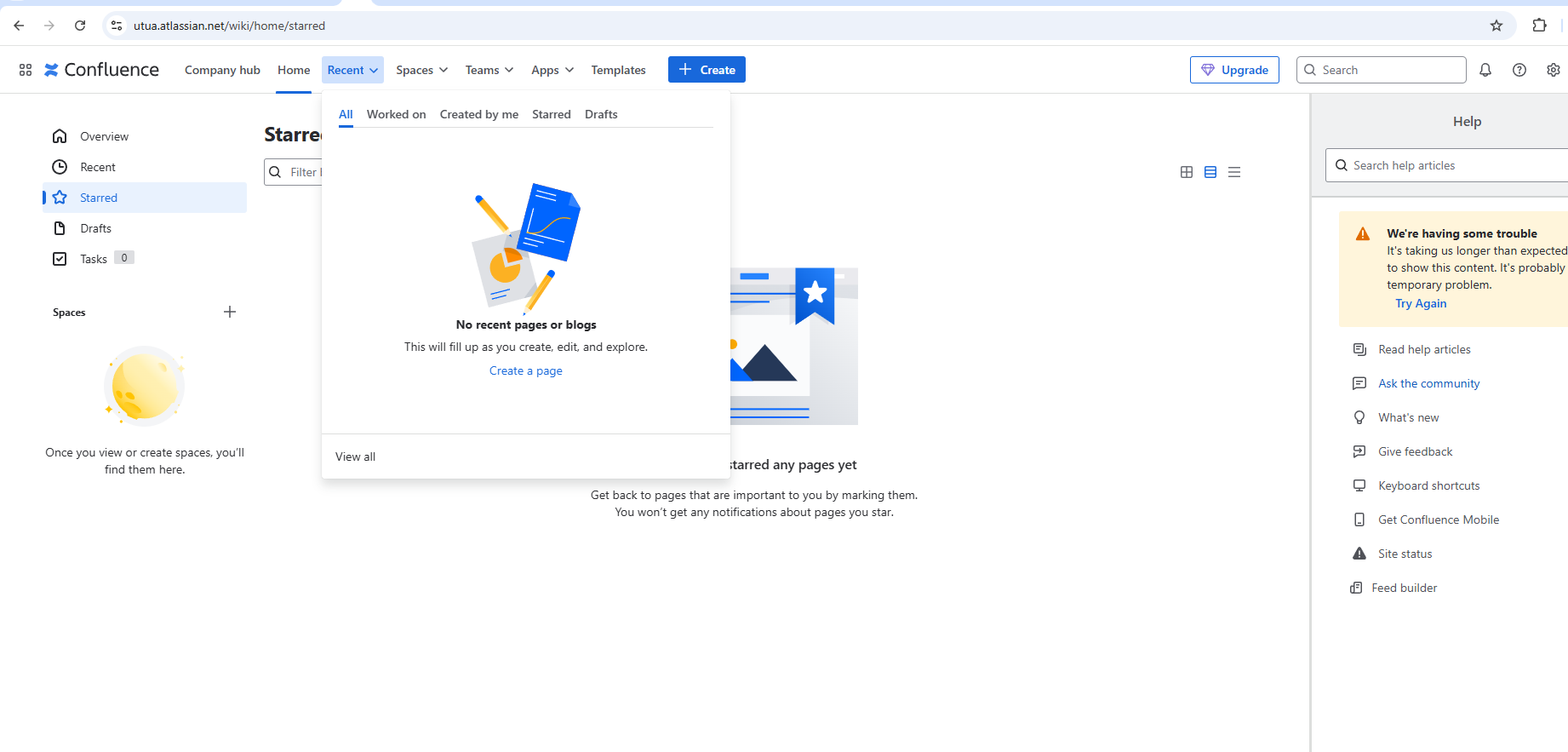Select the All tab in Recent panel
1568x752 pixels.
[346, 114]
